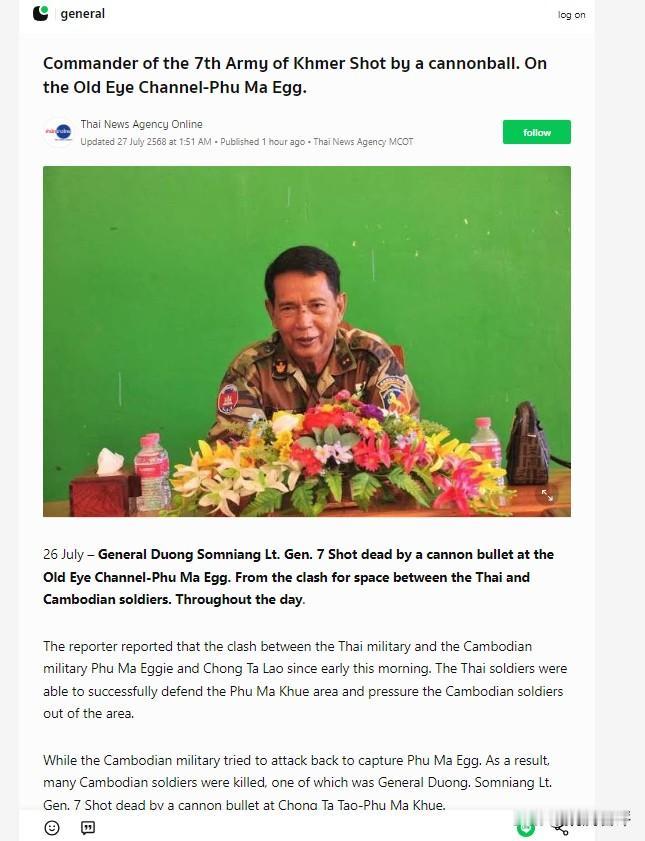The image size is (645, 841).
Task: Click the paragraph beginning 'The reporter reported'
Action: (x=305, y=680)
